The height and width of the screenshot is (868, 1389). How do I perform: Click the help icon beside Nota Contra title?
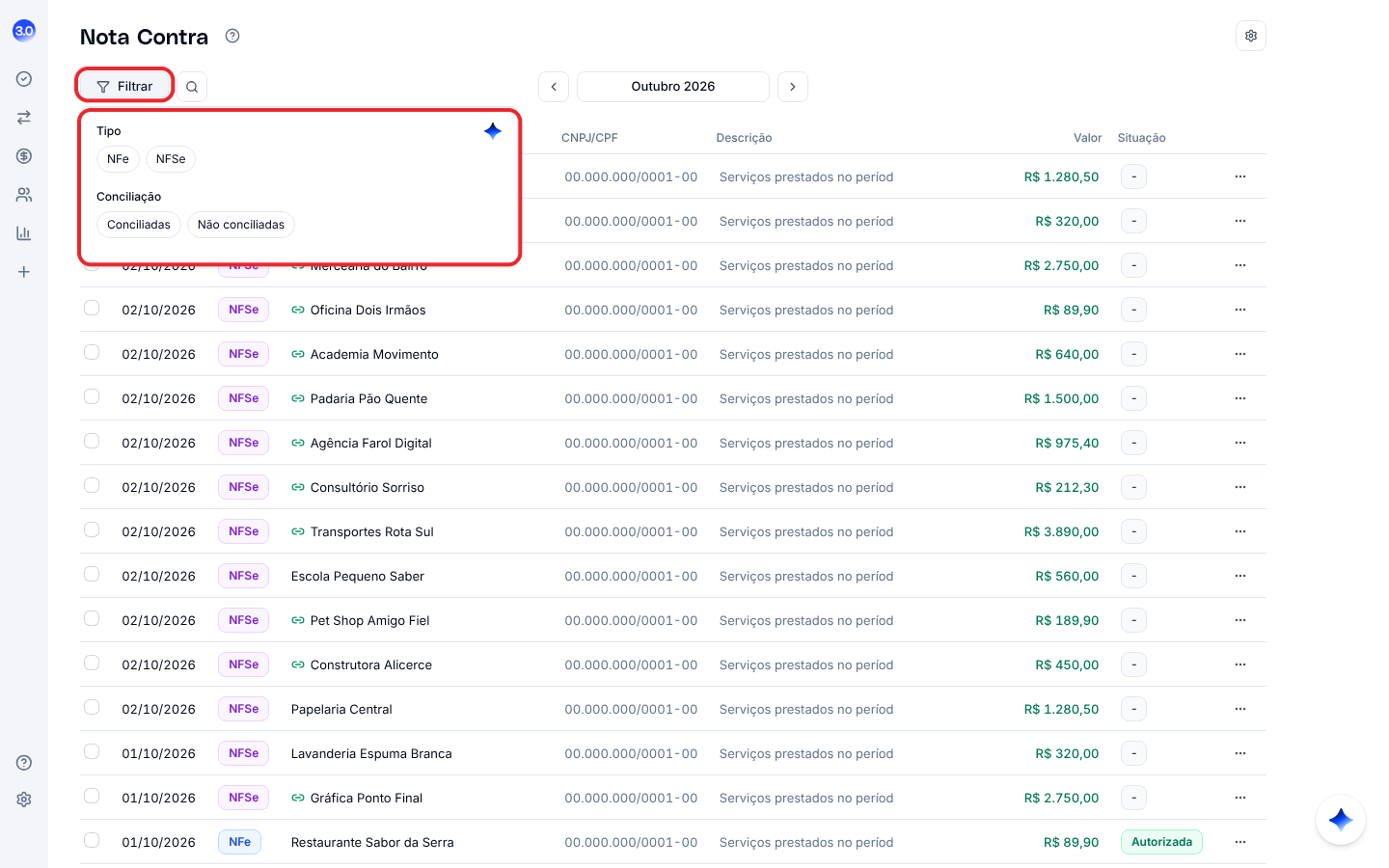click(x=232, y=36)
